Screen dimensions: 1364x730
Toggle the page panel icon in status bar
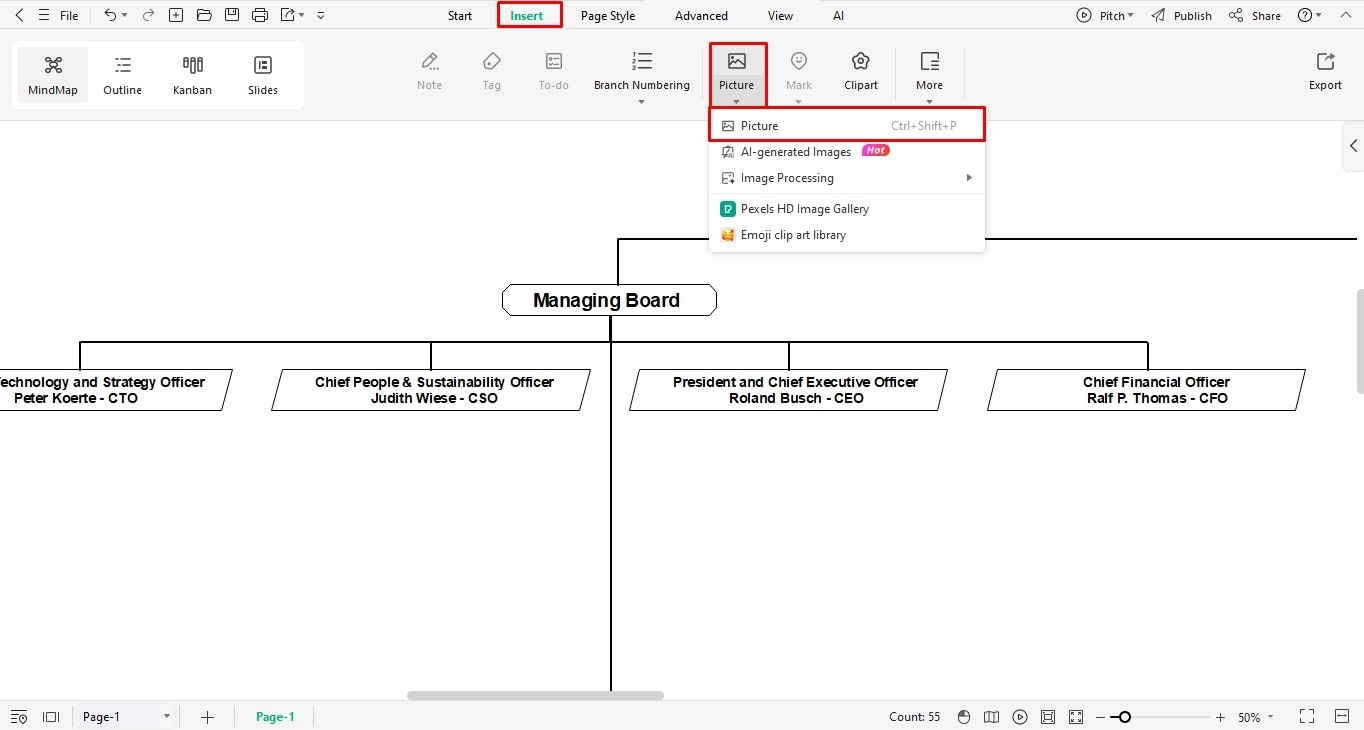51,717
